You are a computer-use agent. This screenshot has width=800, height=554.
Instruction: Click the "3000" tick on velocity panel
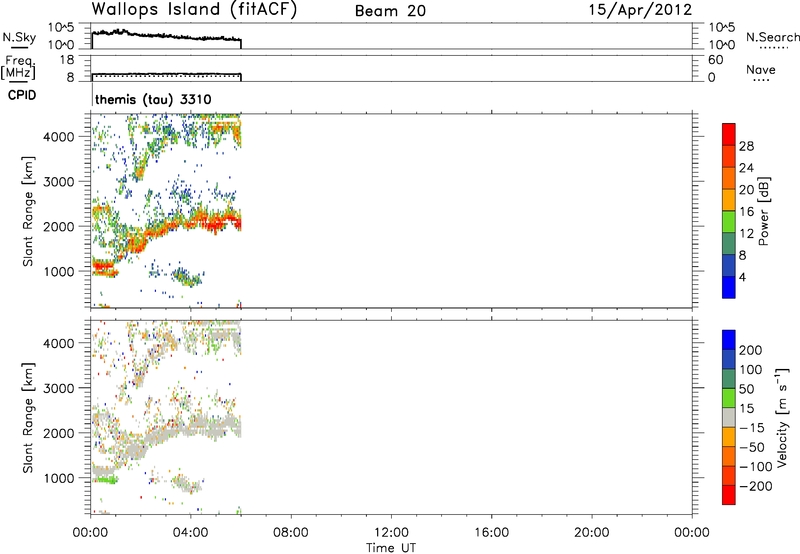(x=59, y=388)
